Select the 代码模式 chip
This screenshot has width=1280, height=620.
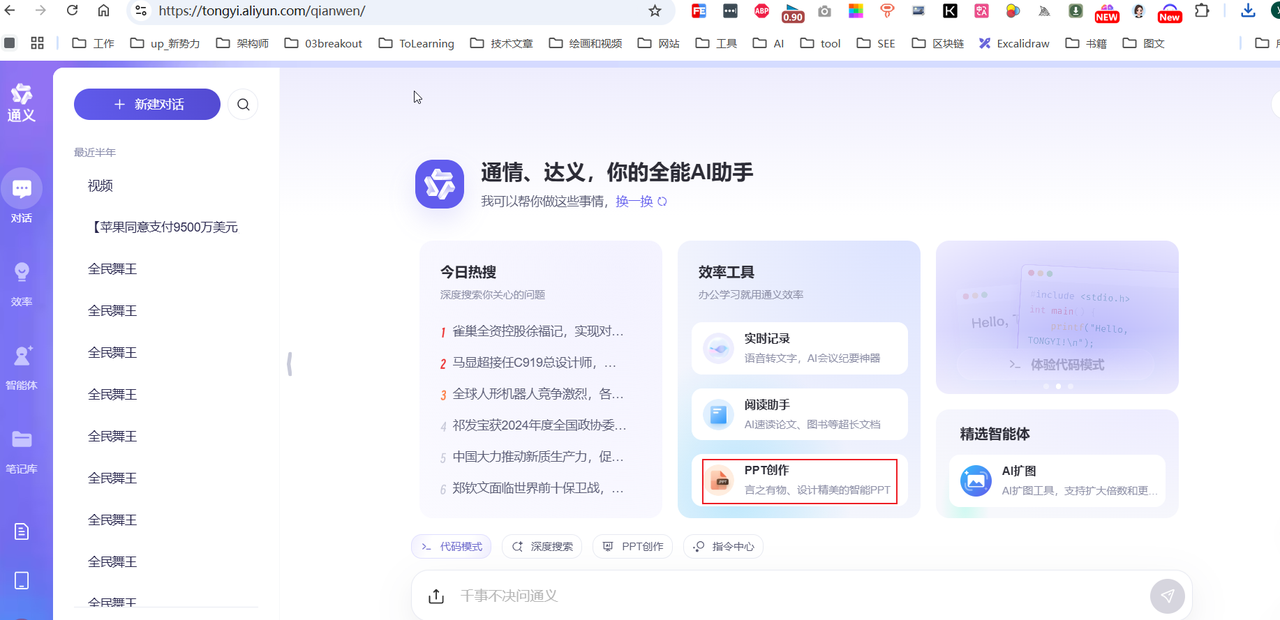451,547
